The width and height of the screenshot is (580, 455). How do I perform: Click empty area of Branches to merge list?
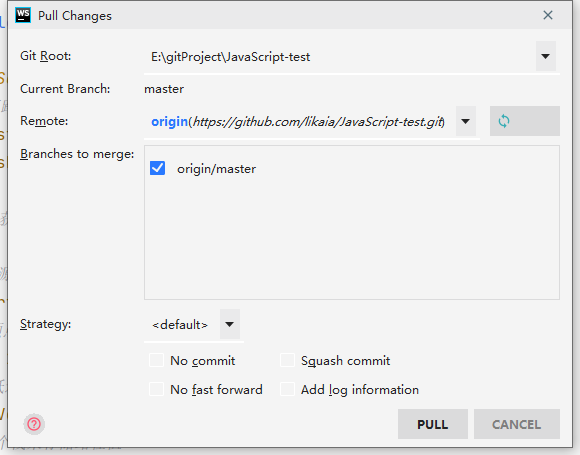(x=352, y=239)
